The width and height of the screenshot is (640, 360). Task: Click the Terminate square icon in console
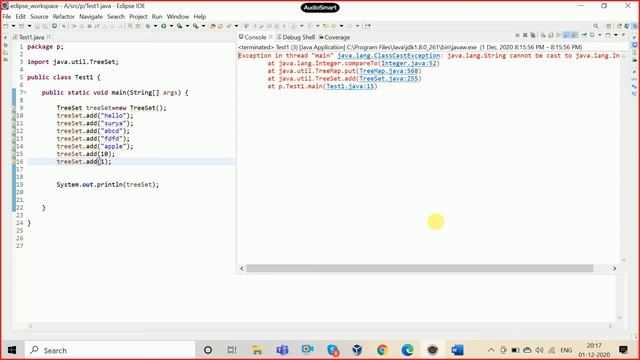518,35
